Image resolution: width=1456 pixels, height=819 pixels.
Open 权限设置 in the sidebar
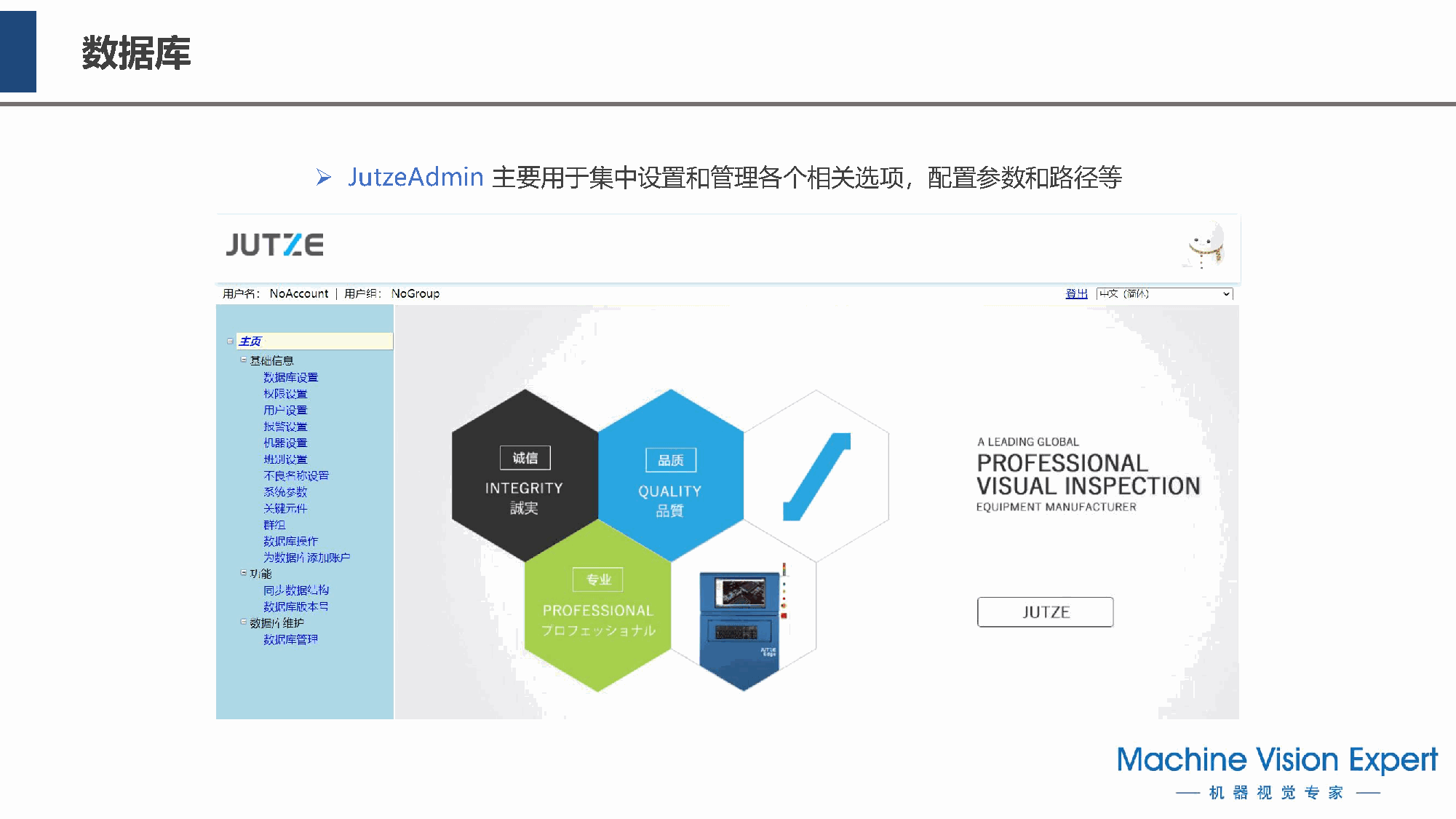click(285, 394)
